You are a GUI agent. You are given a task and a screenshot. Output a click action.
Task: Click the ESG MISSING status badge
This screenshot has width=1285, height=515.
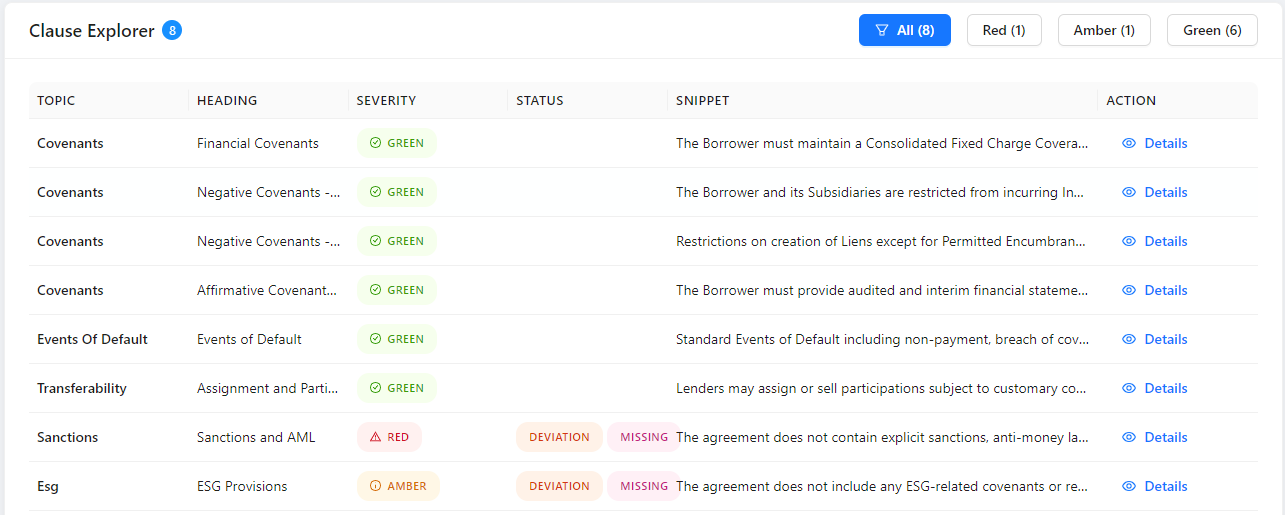coord(643,486)
